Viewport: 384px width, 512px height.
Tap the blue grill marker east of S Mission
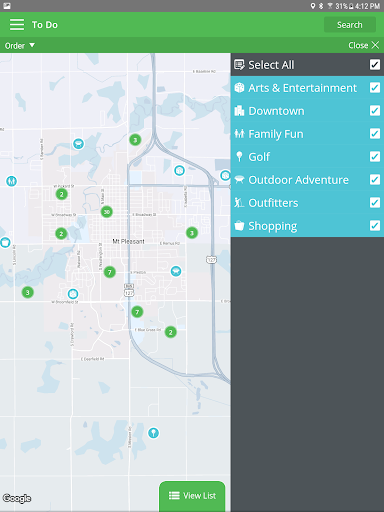(x=176, y=271)
